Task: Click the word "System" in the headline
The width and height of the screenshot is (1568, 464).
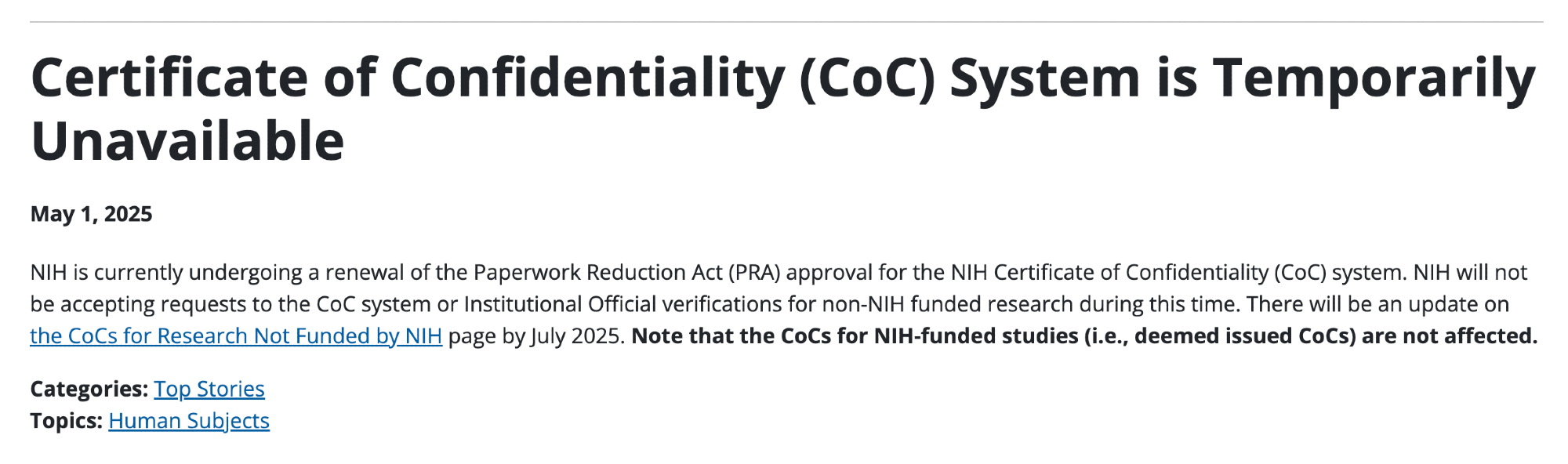Action: [1045, 78]
